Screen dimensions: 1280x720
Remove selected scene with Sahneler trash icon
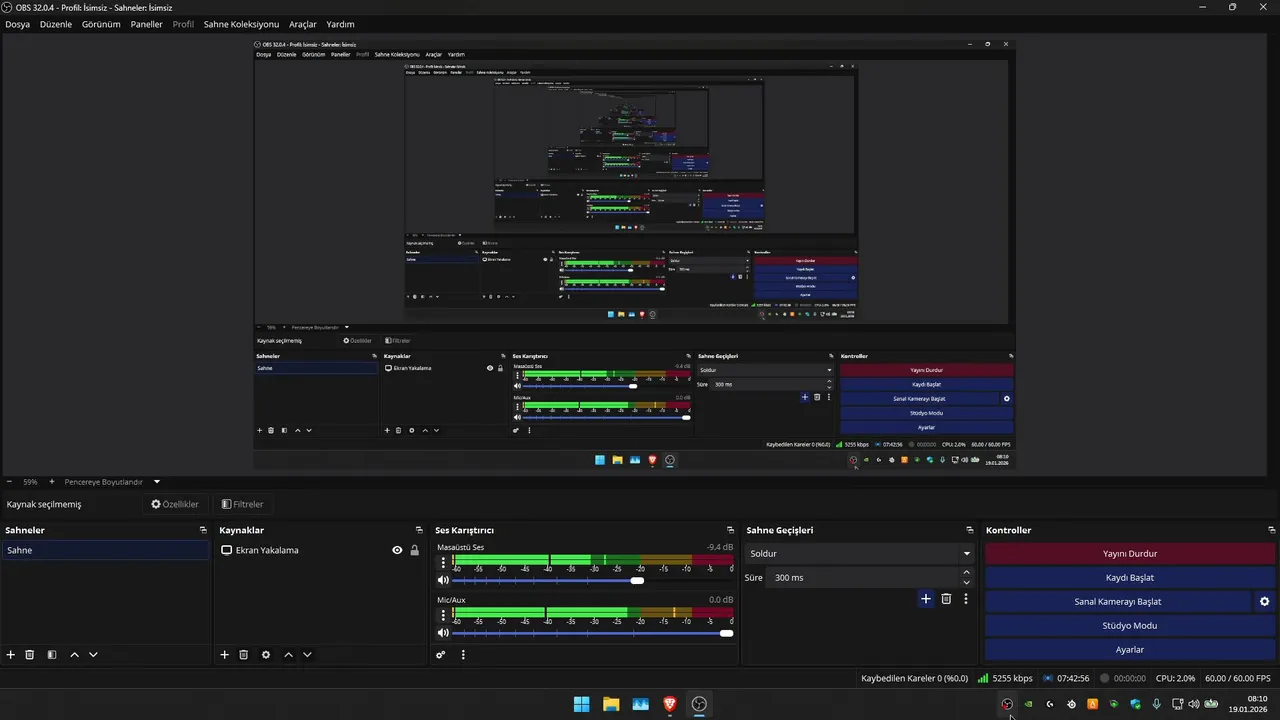[30, 655]
